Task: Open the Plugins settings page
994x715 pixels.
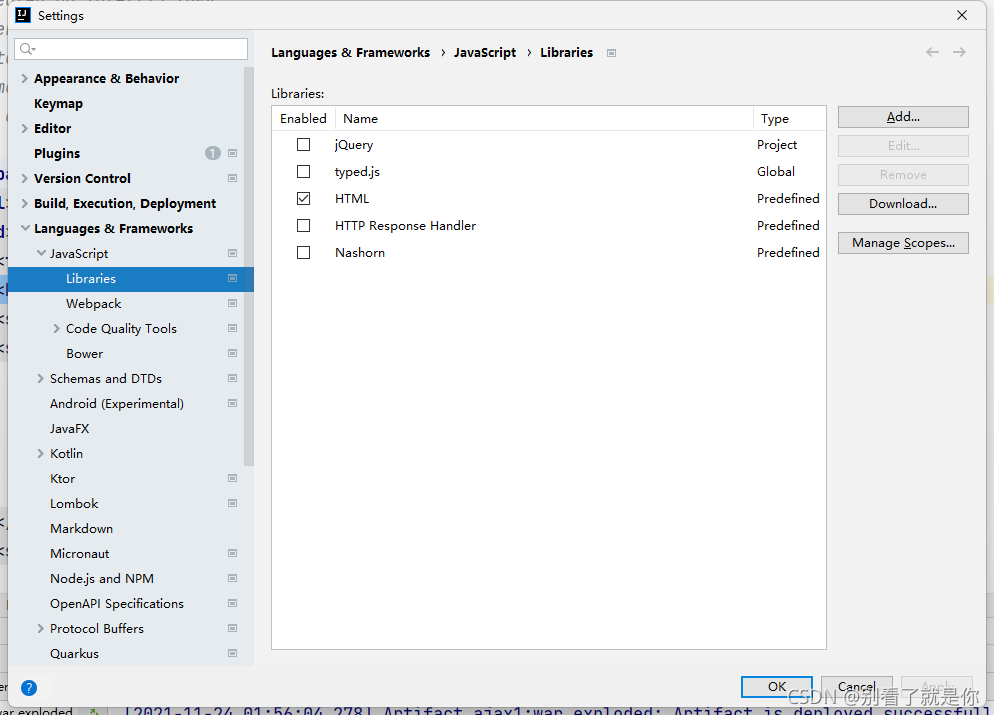Action: pos(57,153)
